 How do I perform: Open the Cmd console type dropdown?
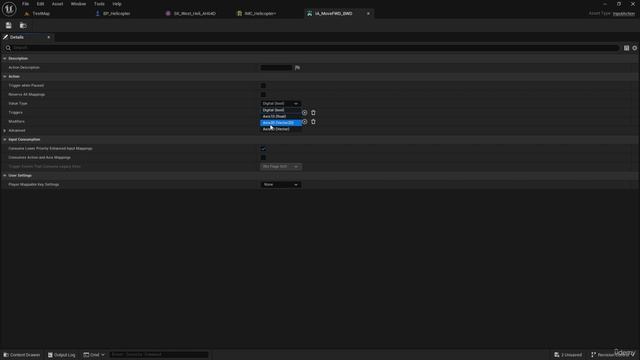click(x=94, y=355)
